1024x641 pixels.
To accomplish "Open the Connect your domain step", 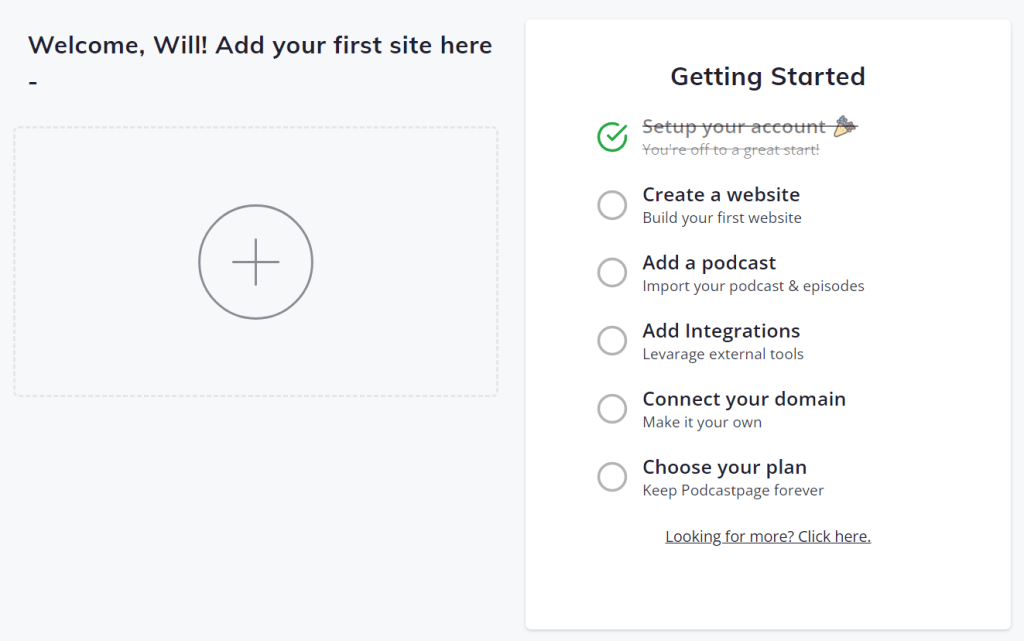I will (743, 398).
